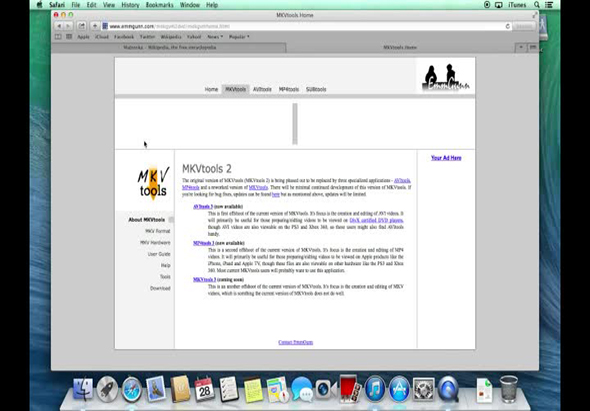590x411 pixels.
Task: Click the SUBtools site navigation tab
Action: [316, 89]
